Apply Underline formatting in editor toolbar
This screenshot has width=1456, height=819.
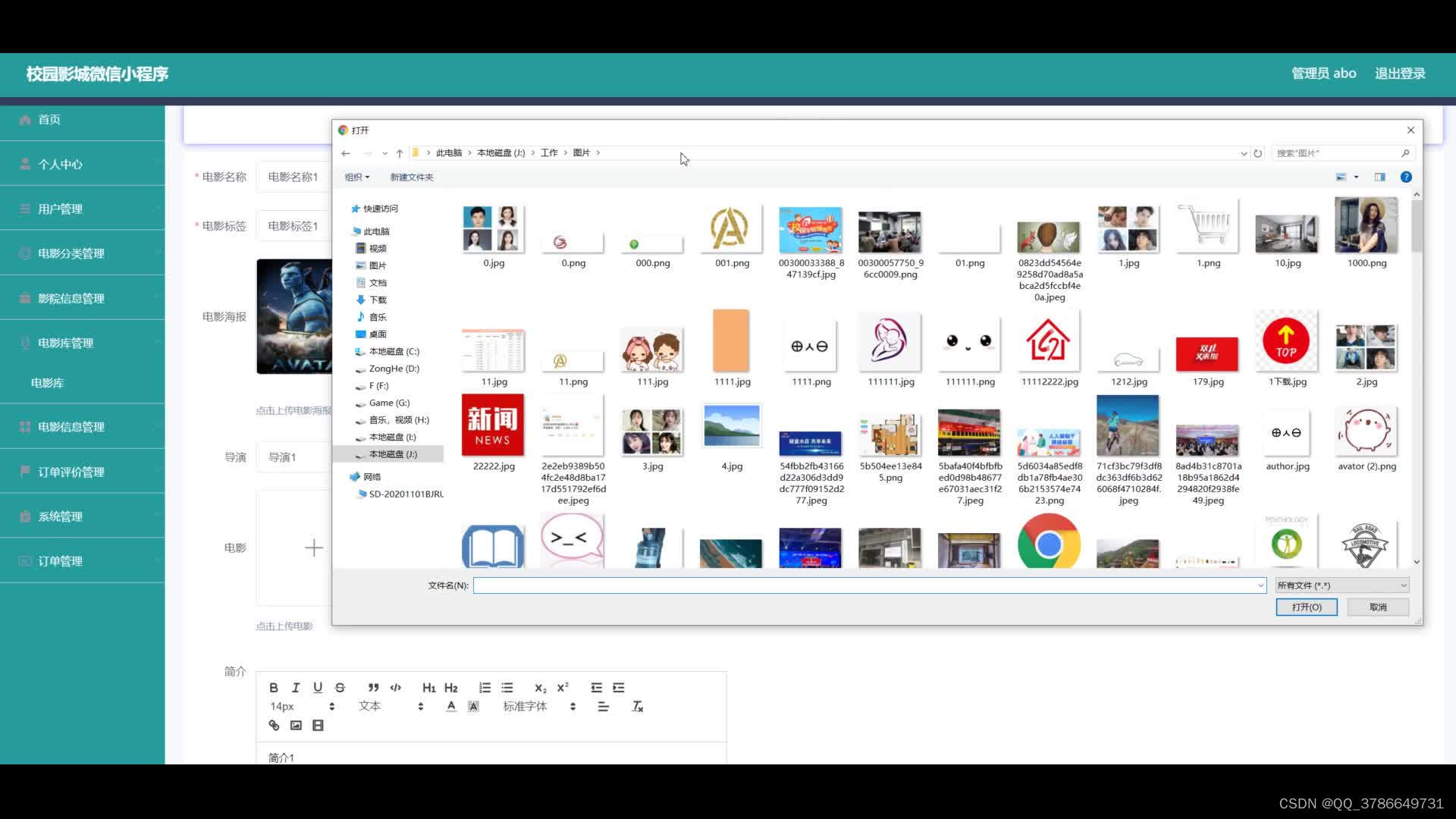coord(318,688)
